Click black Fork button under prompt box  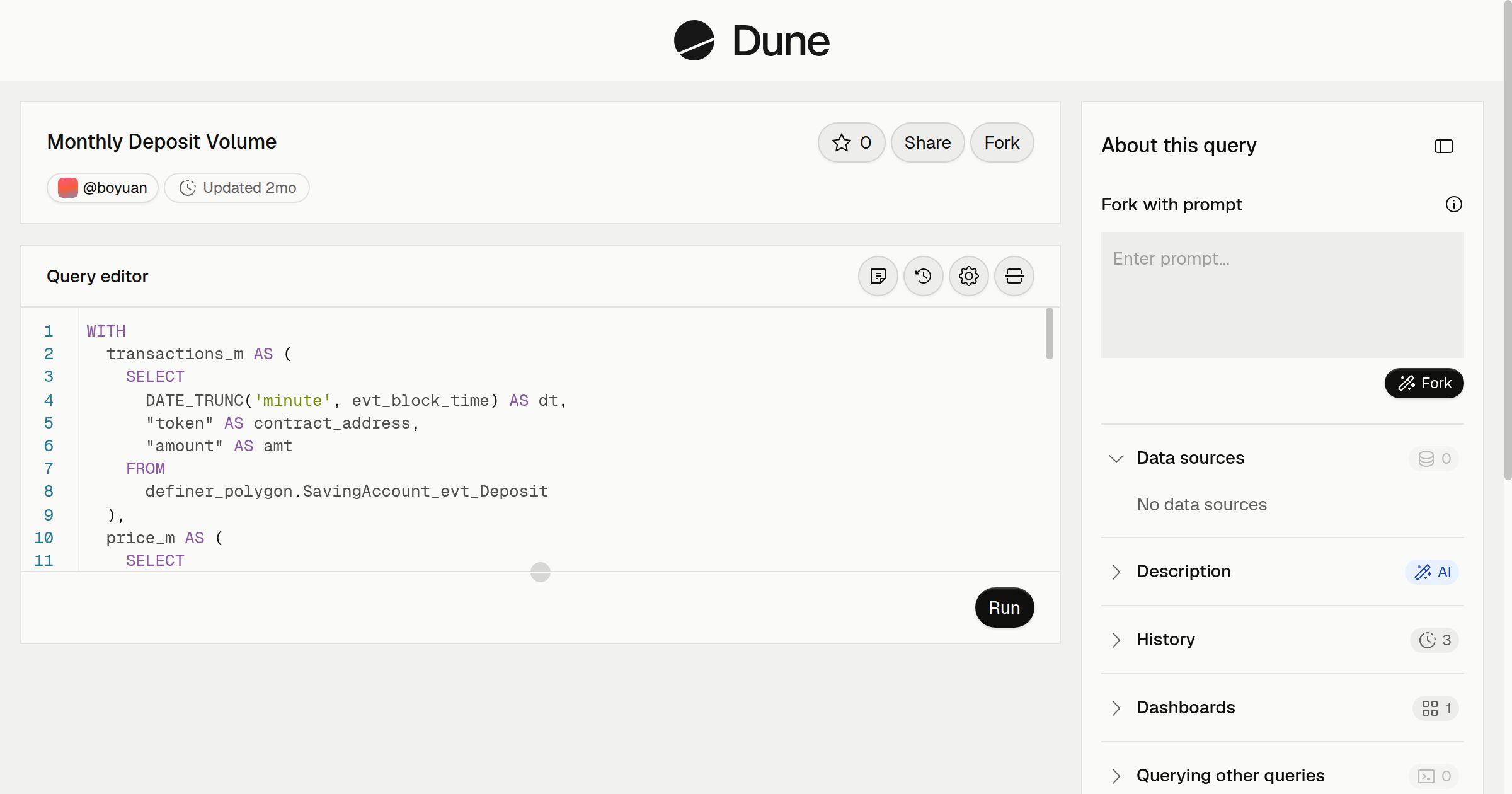click(x=1424, y=383)
